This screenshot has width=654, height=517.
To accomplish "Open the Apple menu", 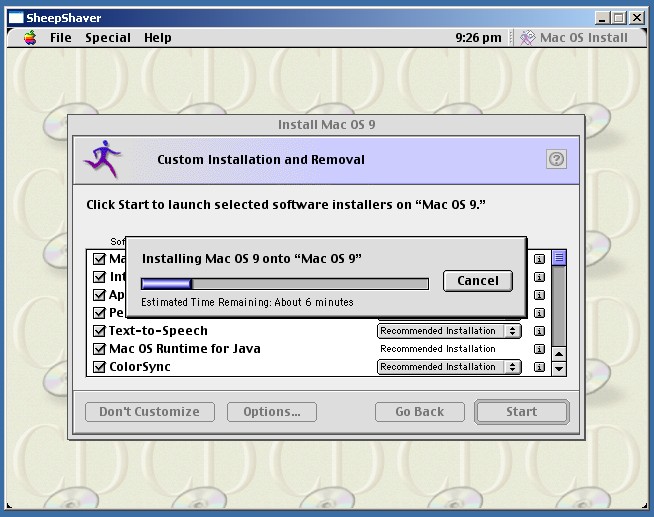I will point(30,38).
